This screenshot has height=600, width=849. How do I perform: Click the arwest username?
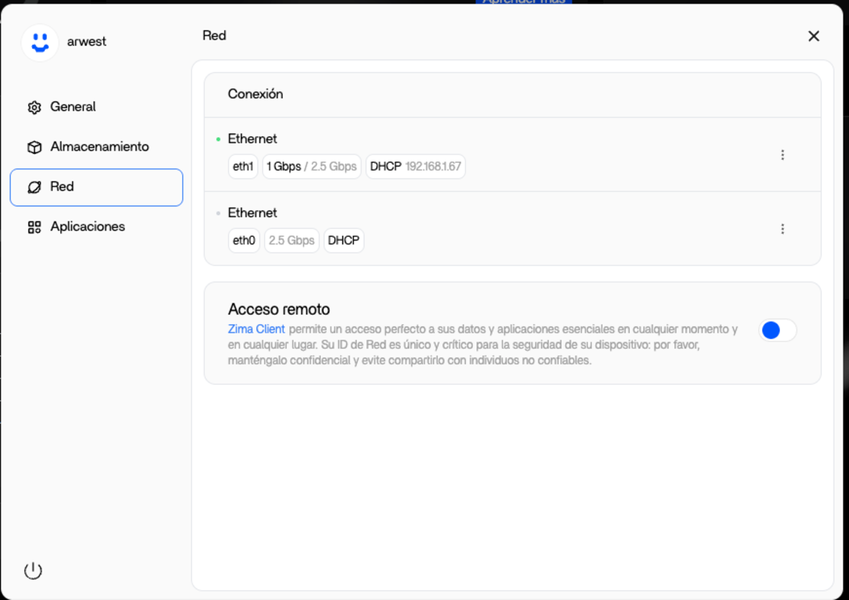tap(86, 42)
